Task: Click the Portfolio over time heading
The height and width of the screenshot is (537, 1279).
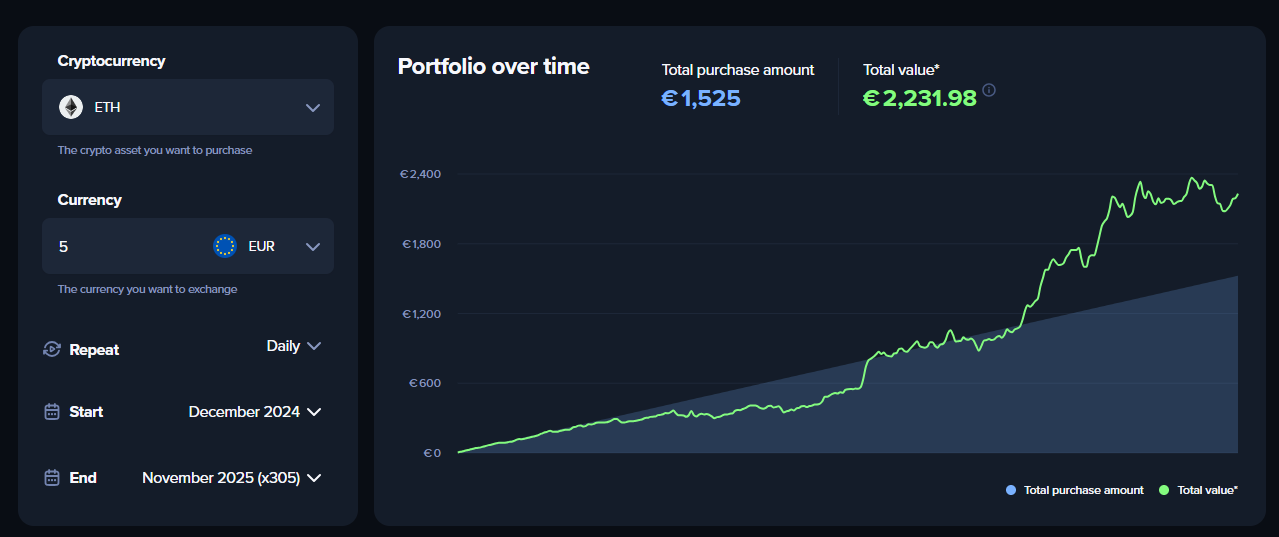Action: [493, 67]
